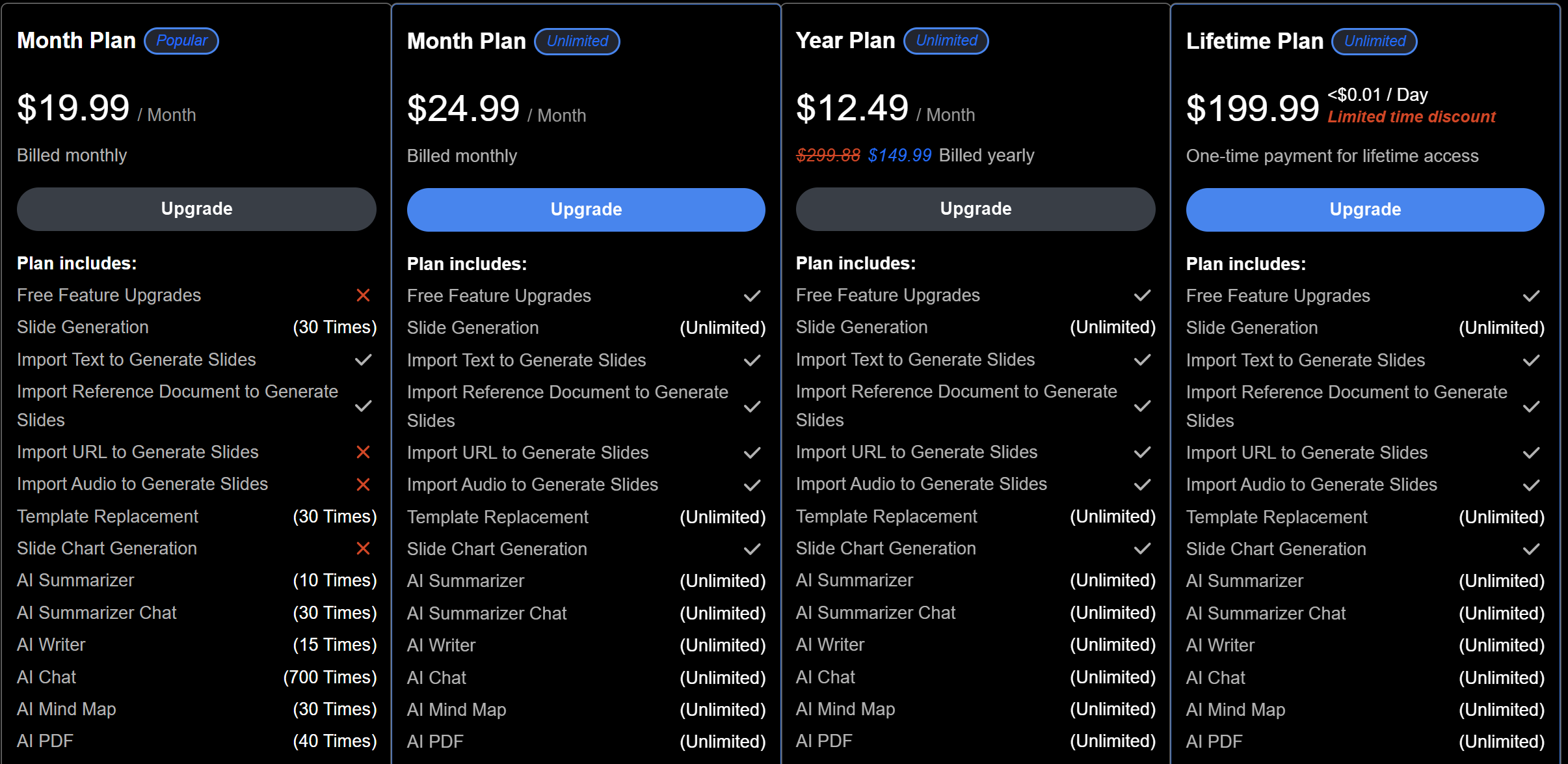This screenshot has height=764, width=1568.
Task: Click the Unlimited badge on the Lifetime Plan
Action: (1374, 41)
